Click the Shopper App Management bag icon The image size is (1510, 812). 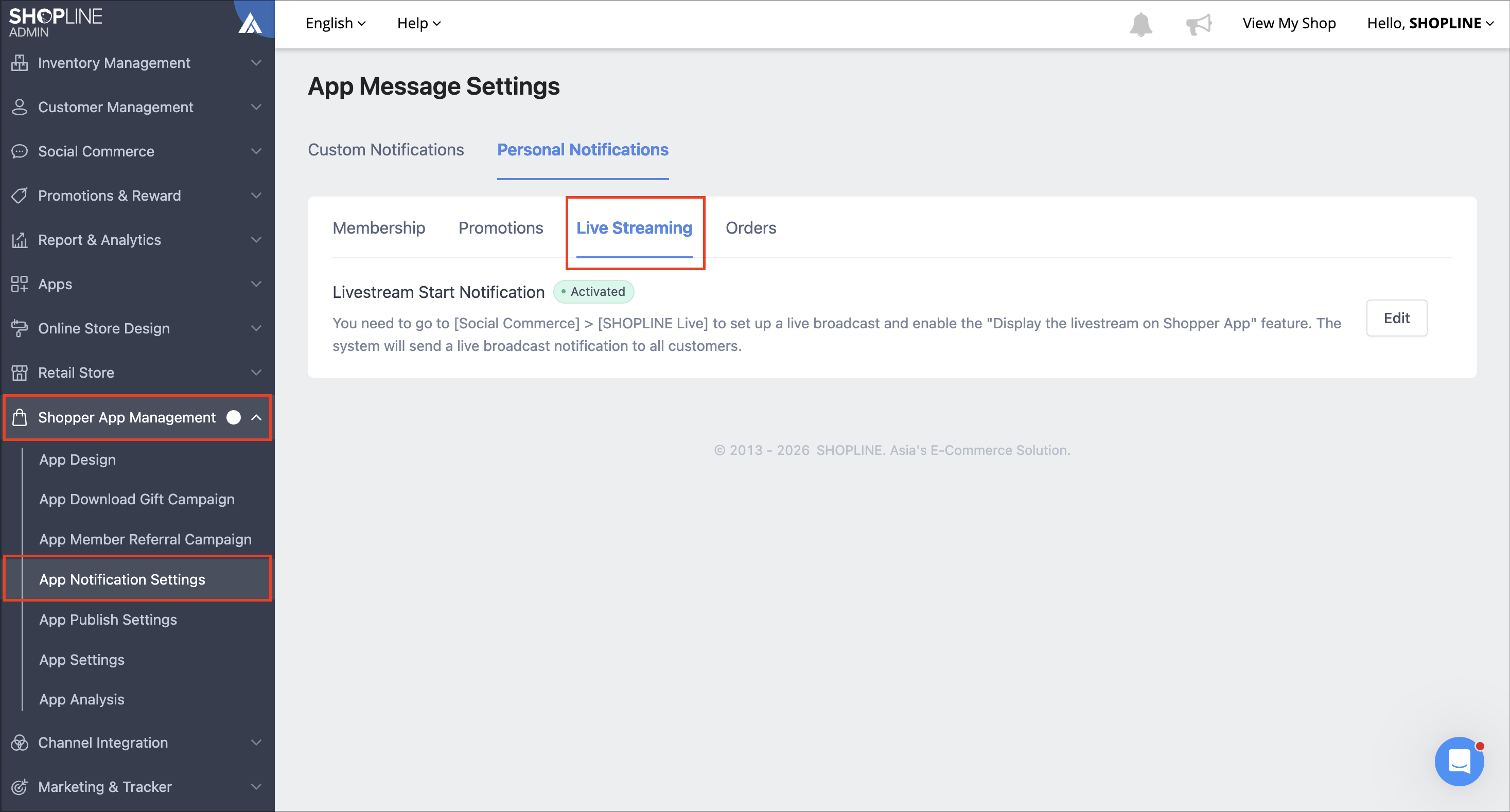(20, 417)
